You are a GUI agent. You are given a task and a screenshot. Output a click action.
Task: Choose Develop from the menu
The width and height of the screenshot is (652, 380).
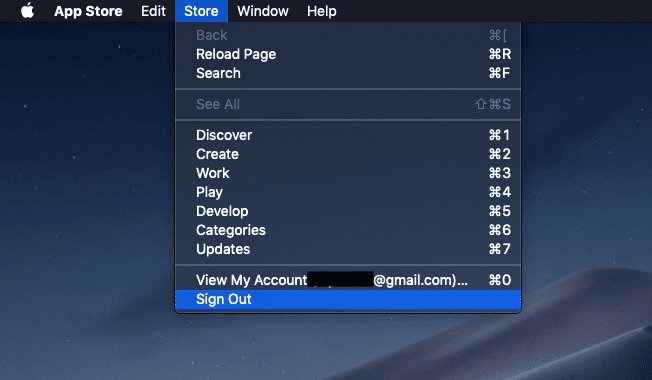pos(348,211)
